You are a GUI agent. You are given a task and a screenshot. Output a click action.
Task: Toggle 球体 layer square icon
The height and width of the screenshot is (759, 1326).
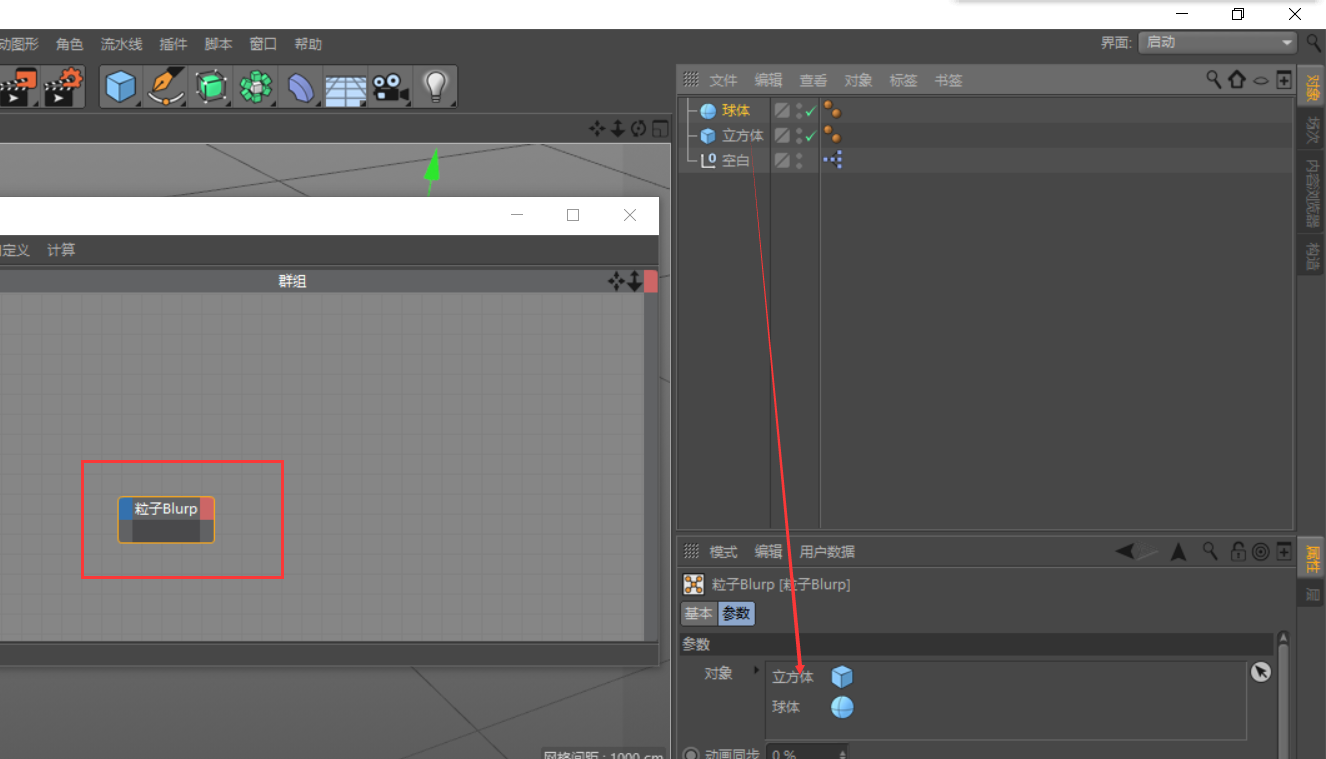tap(782, 110)
